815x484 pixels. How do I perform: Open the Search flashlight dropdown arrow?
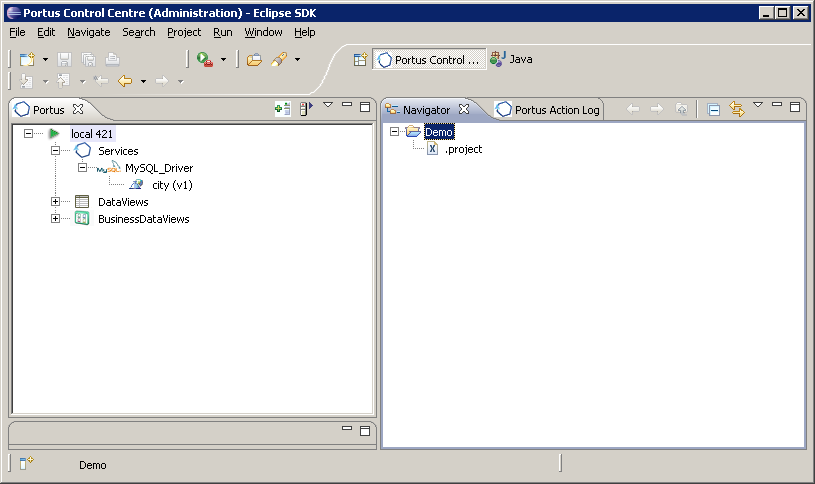pyautogui.click(x=297, y=60)
